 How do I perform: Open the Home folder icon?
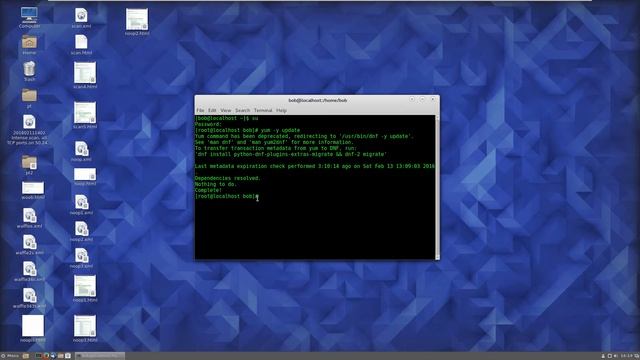(29, 42)
